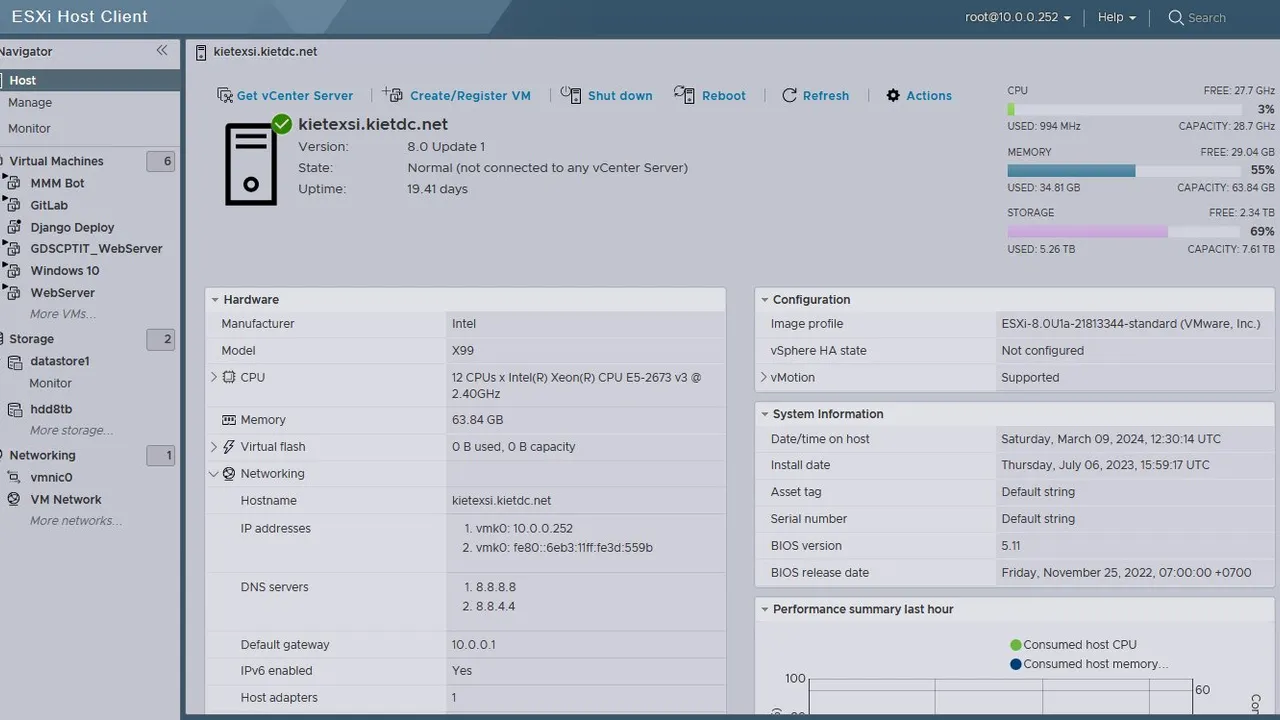Click the Create/Register VM icon

393,95
